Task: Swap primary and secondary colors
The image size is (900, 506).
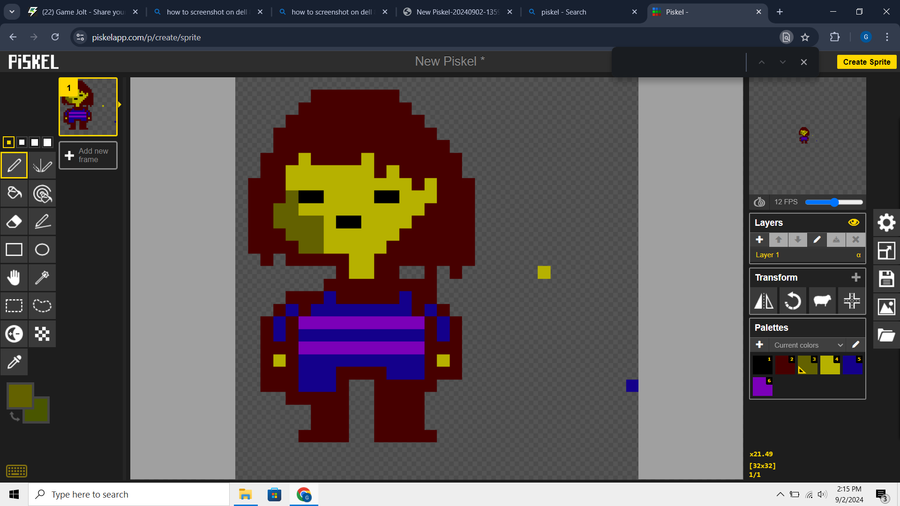Action: pos(14,417)
